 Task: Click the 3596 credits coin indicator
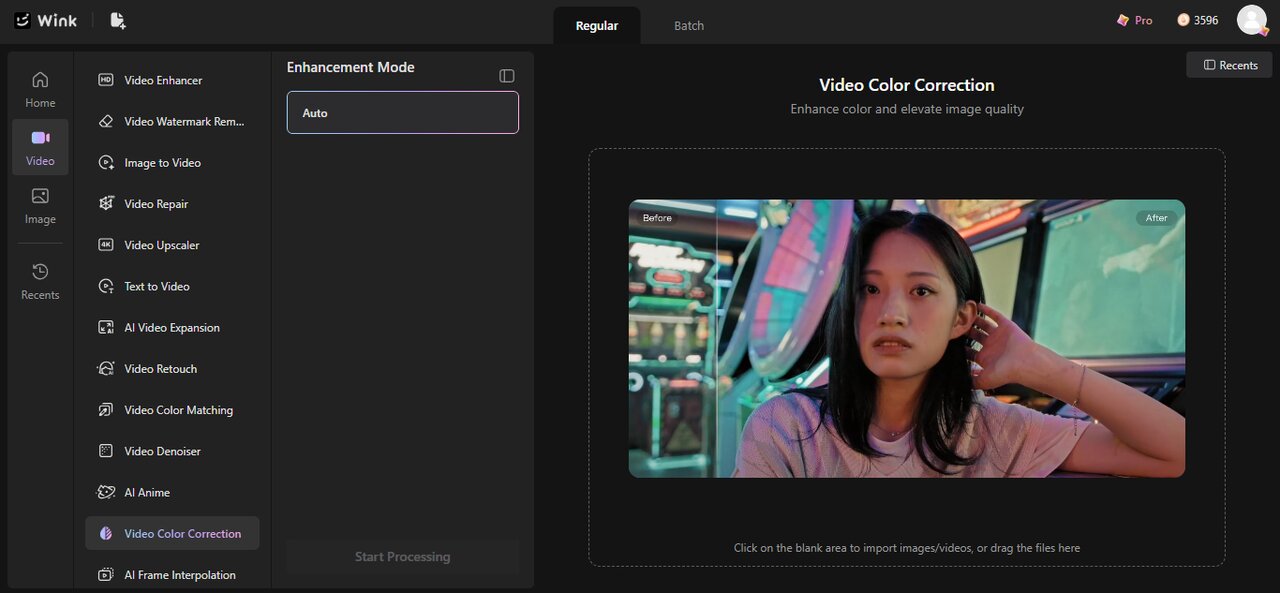[x=1198, y=20]
